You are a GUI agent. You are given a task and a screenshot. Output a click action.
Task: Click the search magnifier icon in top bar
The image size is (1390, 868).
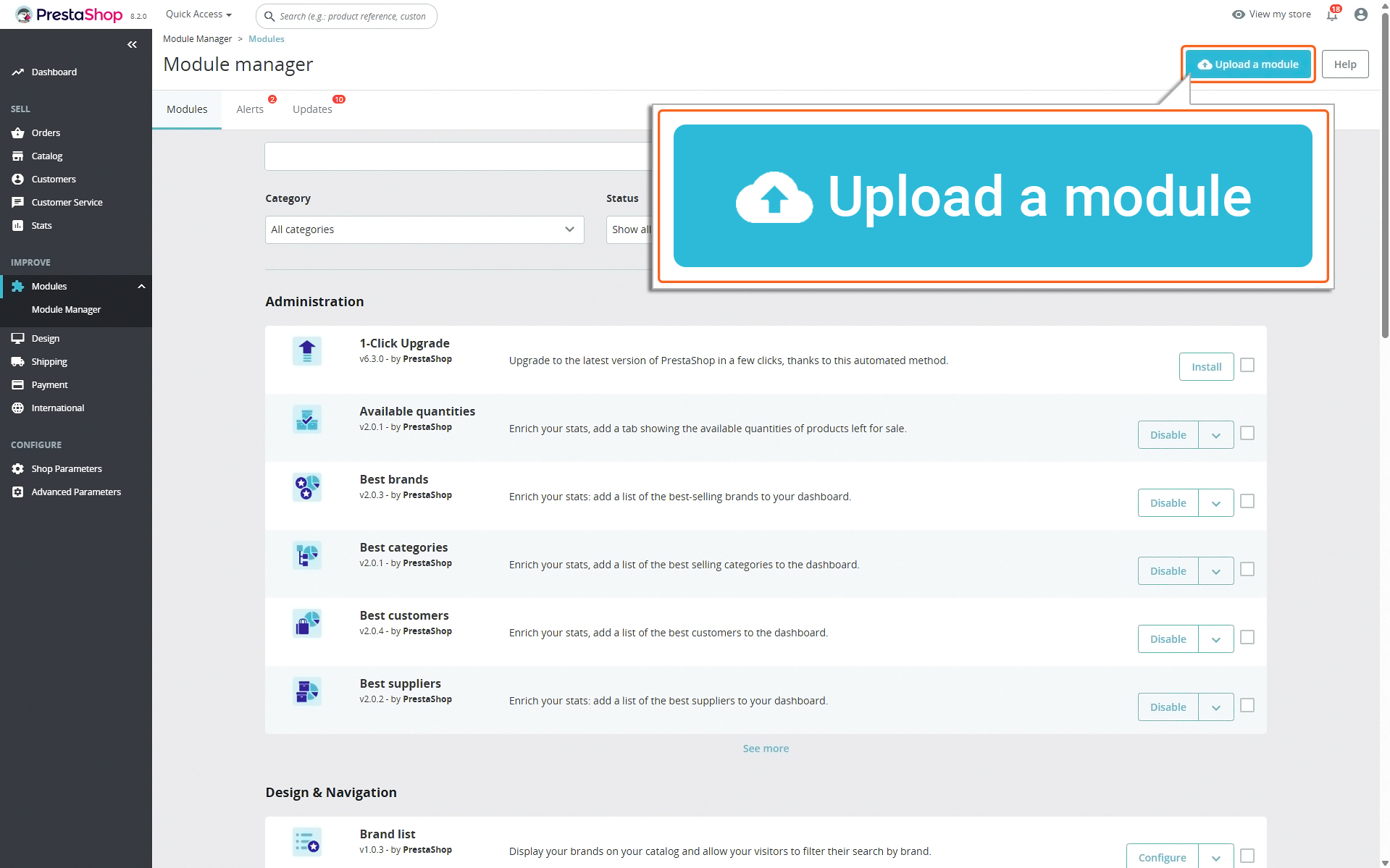269,17
